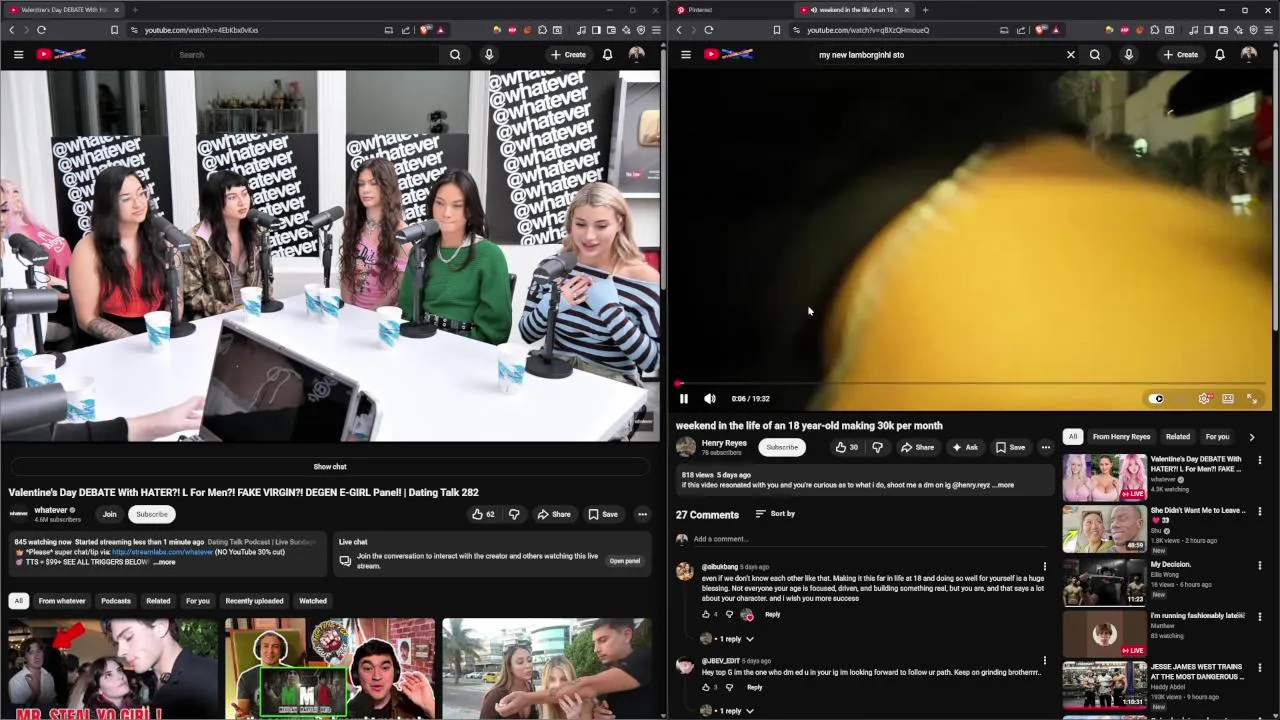Open a new tab in right browser window
Image resolution: width=1280 pixels, height=720 pixels.
[x=925, y=10]
